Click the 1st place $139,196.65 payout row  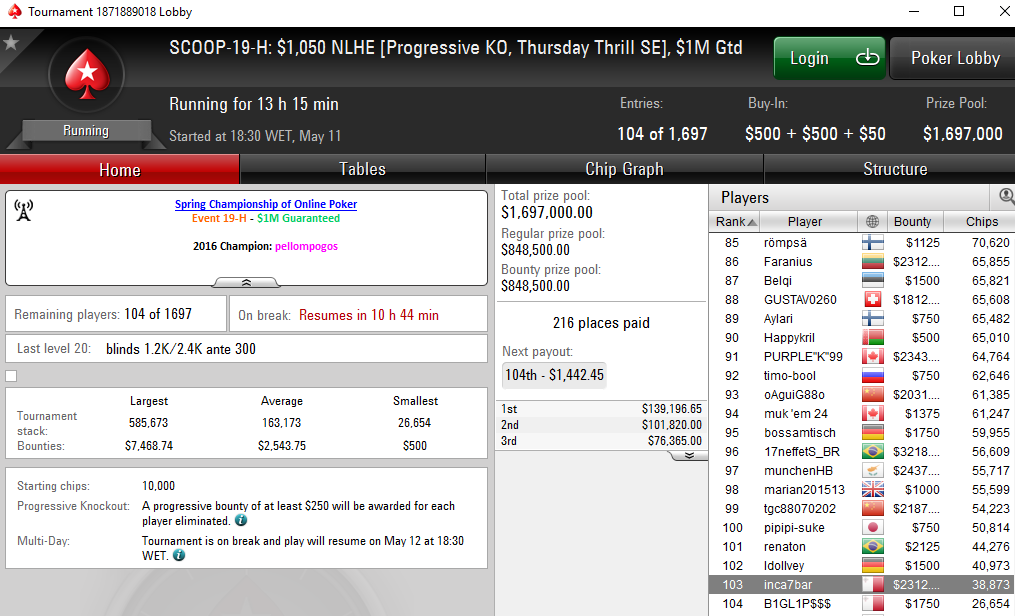601,409
